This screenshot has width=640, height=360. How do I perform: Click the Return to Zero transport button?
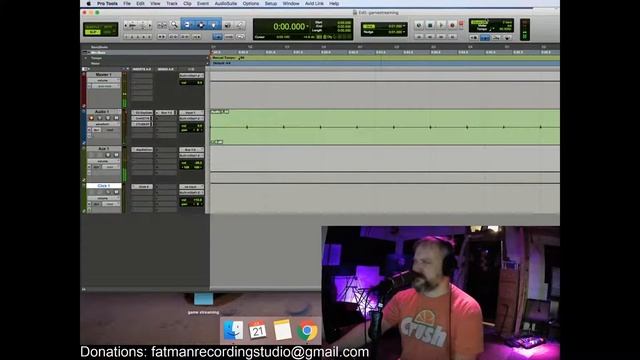419,37
